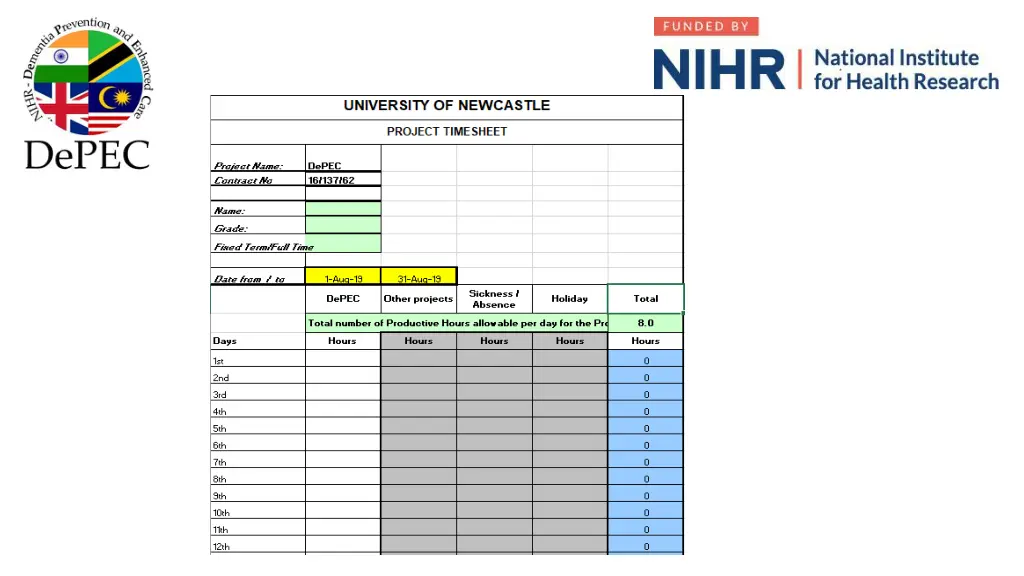Click the DePEC hours cell for the 5th

[x=343, y=426]
